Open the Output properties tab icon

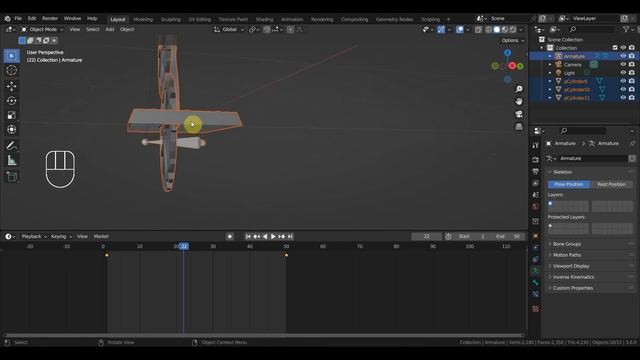(536, 171)
